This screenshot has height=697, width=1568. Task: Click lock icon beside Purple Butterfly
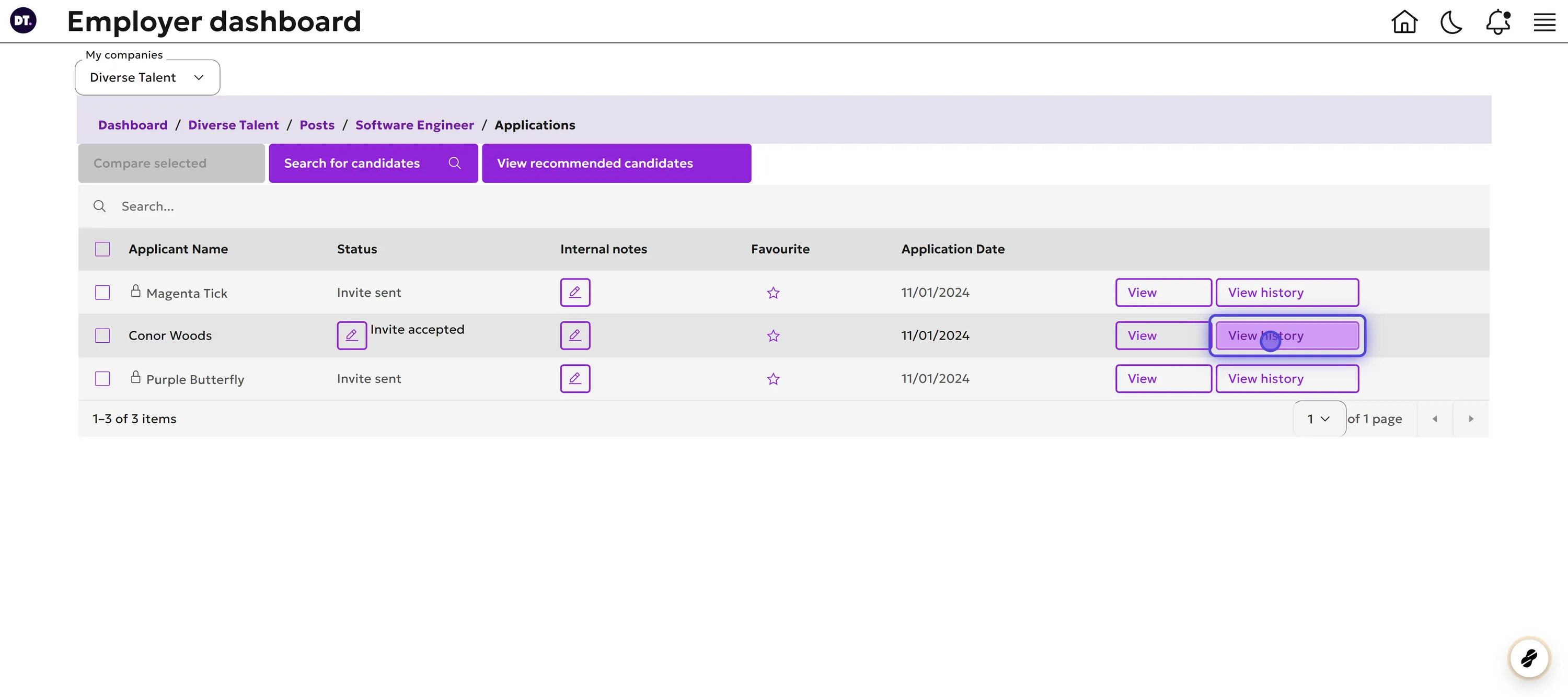[136, 377]
